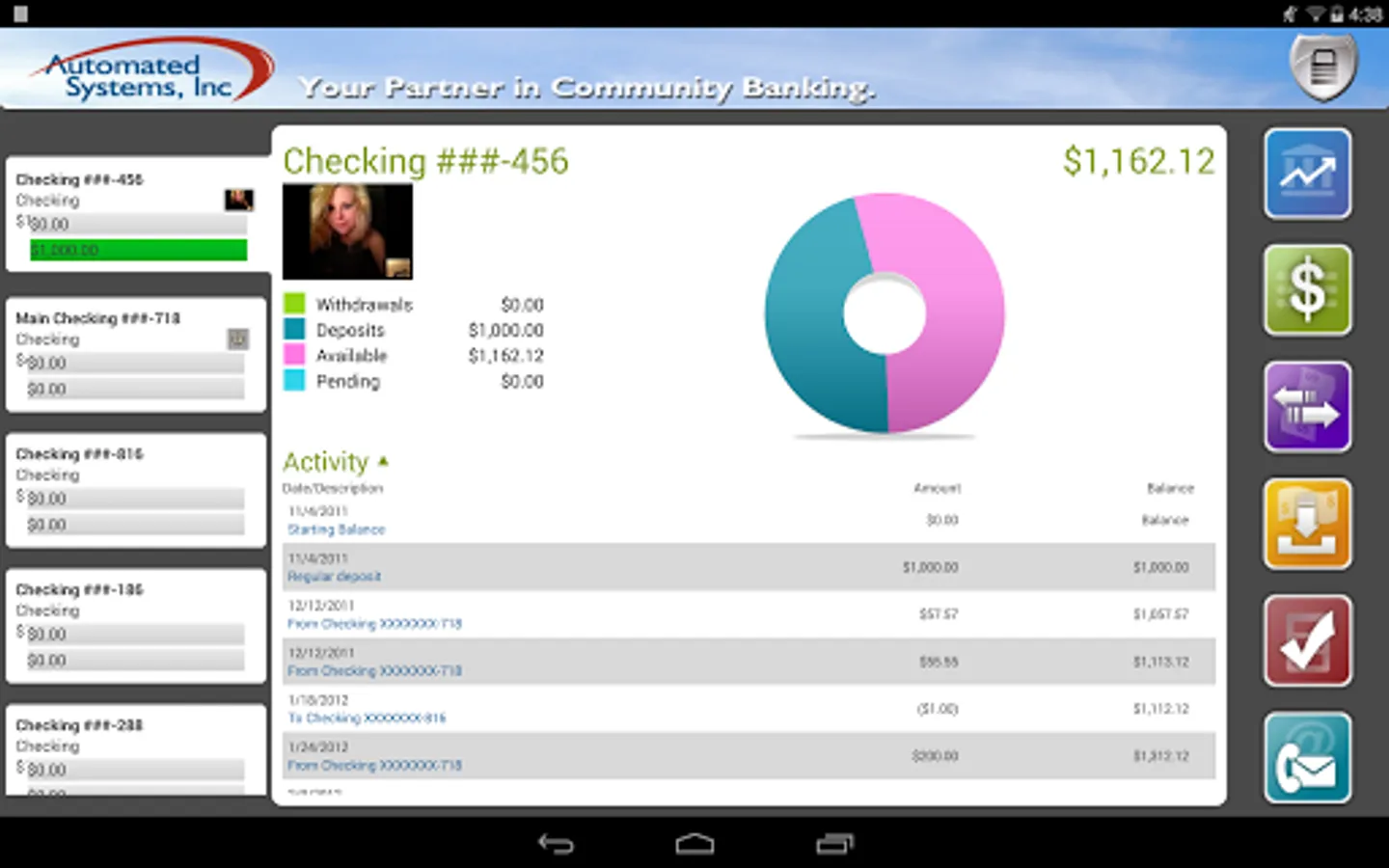Click the pink Available legend swatch

click(294, 354)
